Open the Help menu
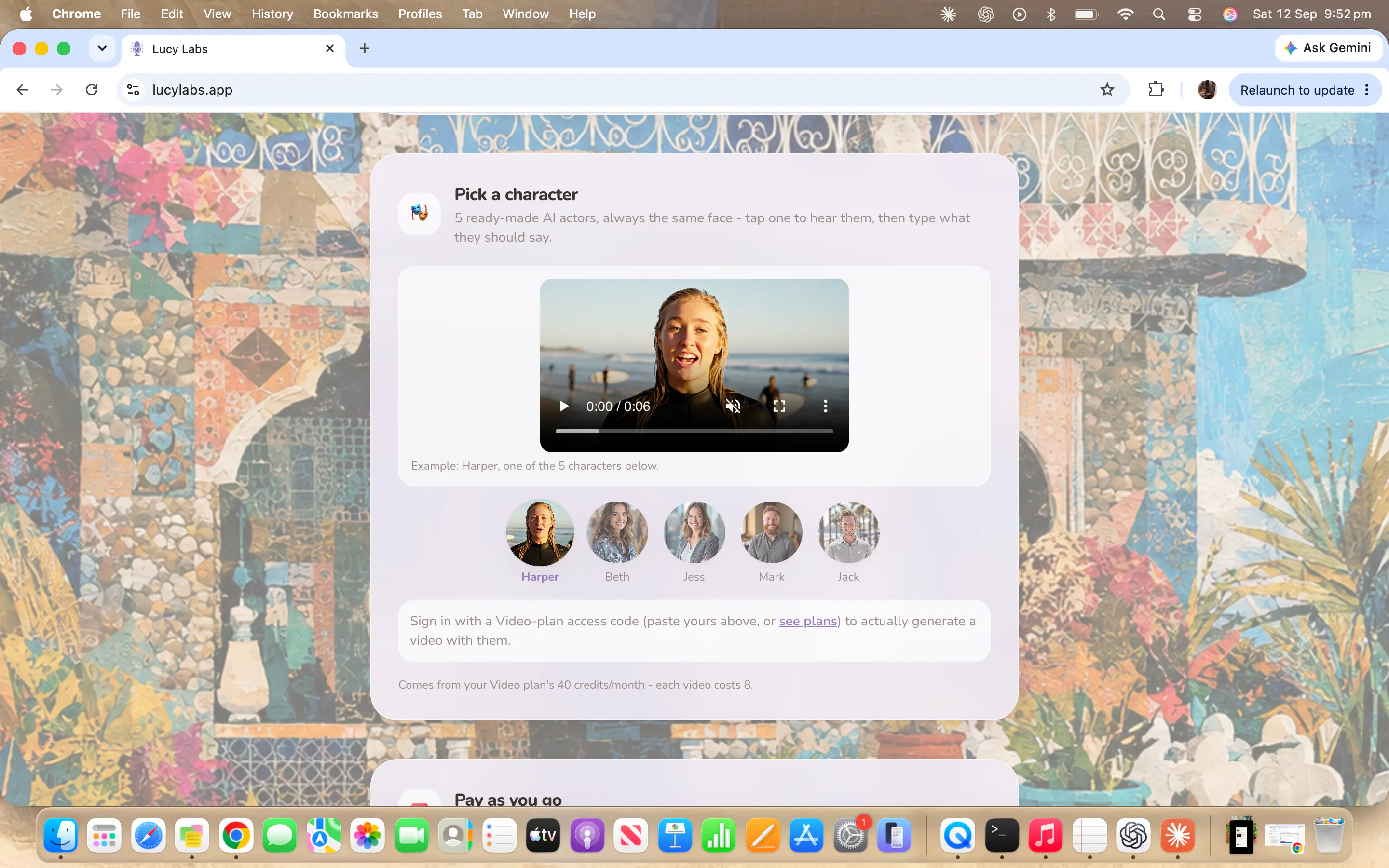Screen dimensions: 1389x868 click(582, 14)
